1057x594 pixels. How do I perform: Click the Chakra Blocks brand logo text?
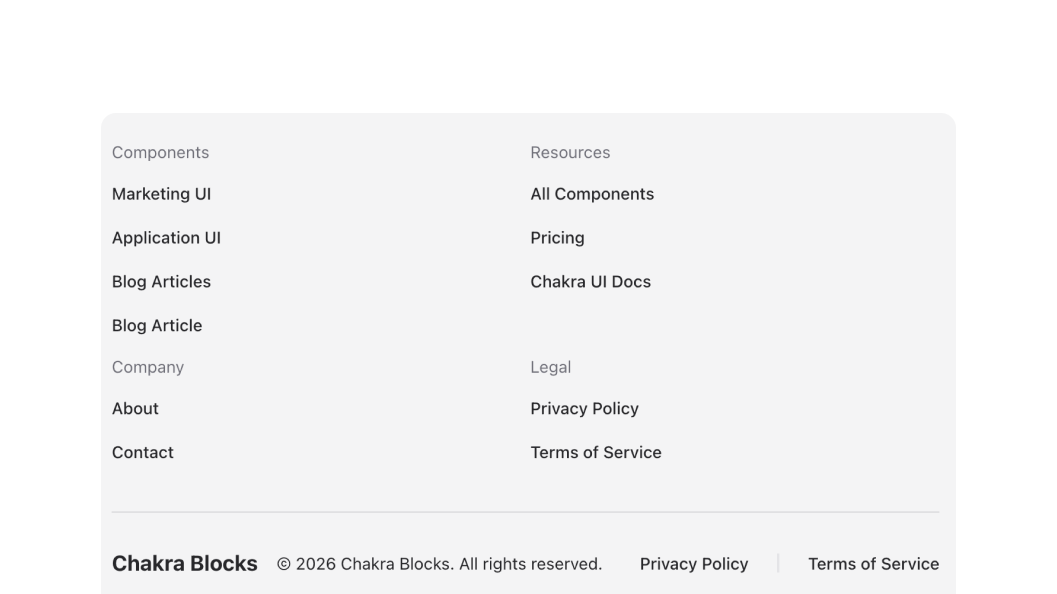coord(185,564)
